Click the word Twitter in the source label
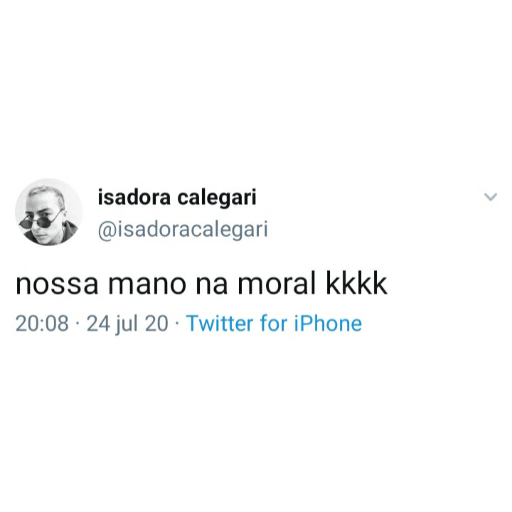This screenshot has width=512, height=512. click(220, 323)
